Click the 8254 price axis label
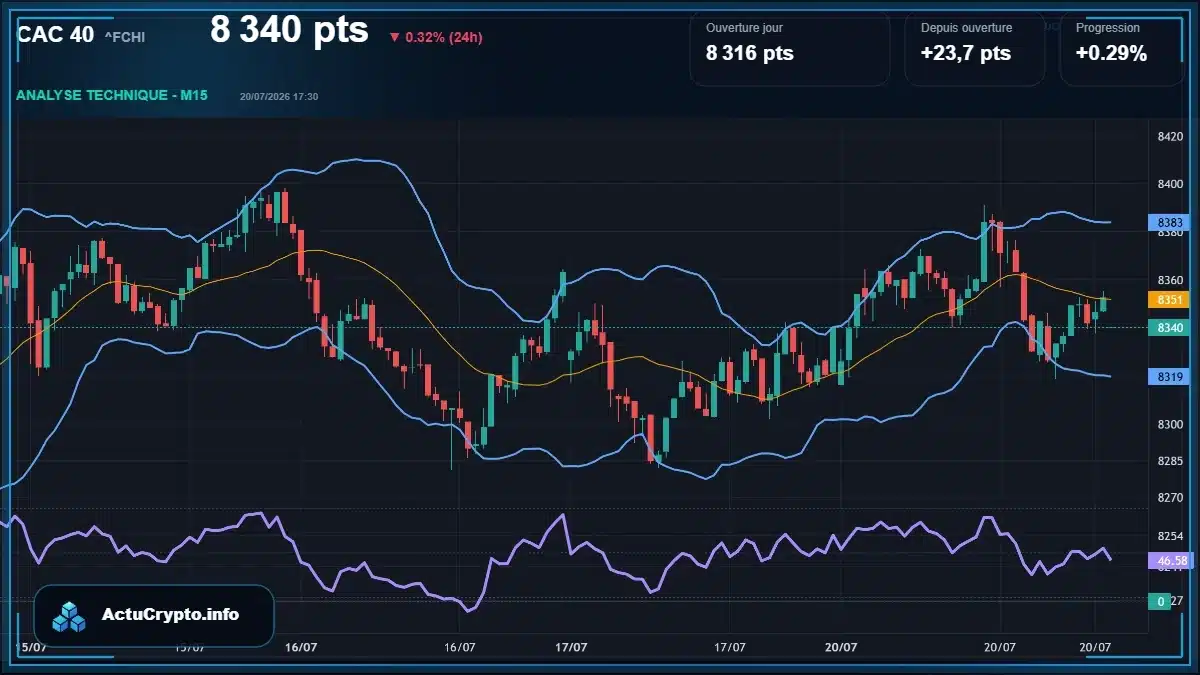 1170,536
